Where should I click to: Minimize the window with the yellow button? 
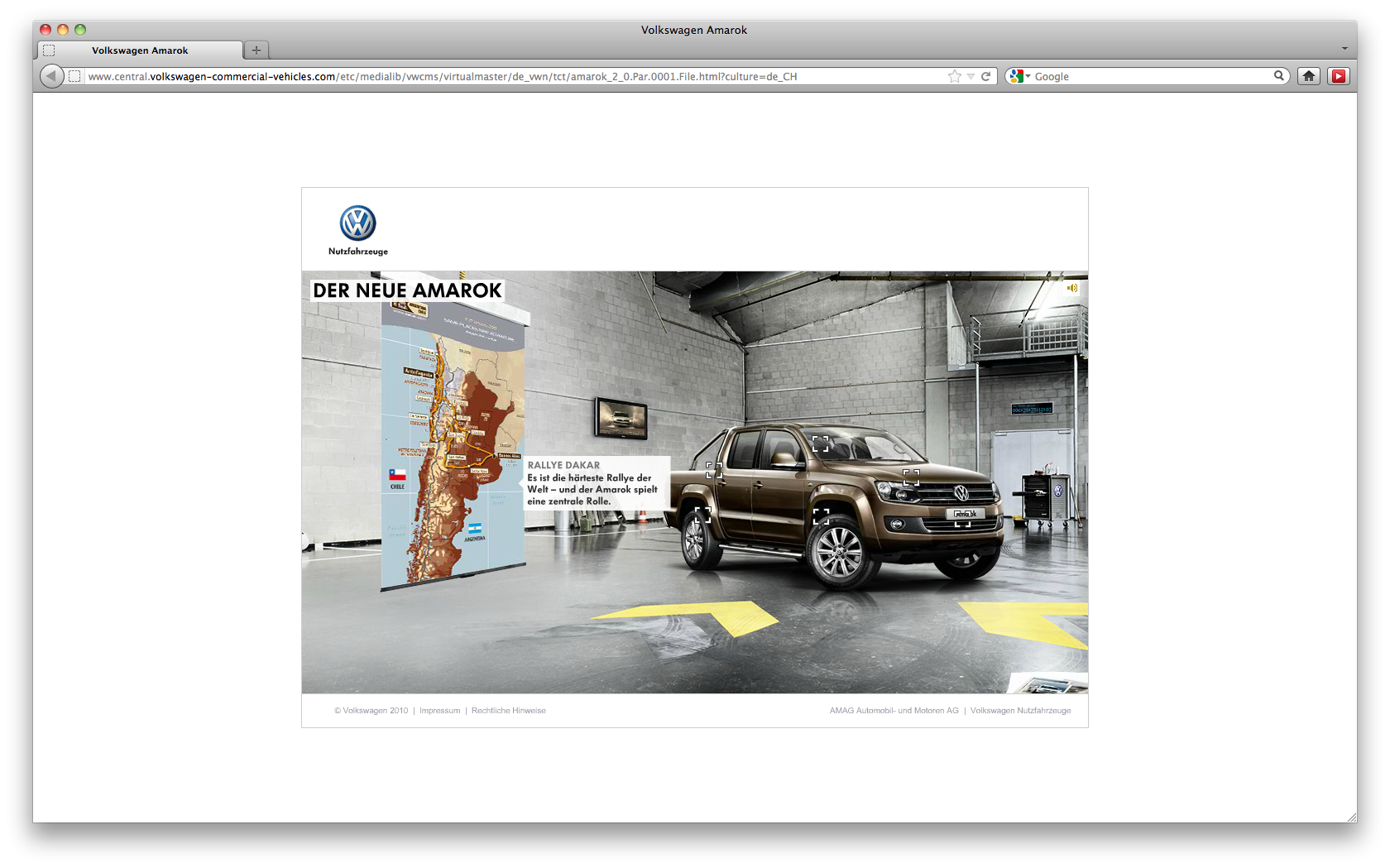click(63, 30)
